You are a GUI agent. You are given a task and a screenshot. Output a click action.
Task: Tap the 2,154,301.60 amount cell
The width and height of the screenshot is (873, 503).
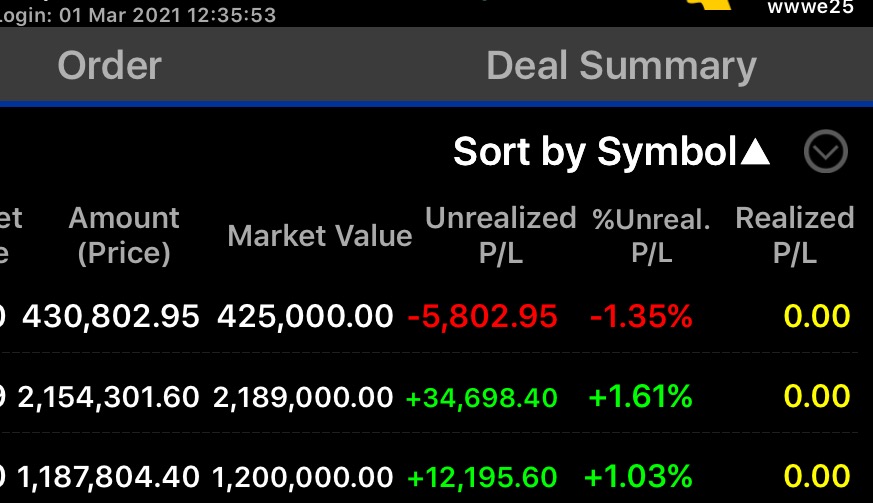pos(109,398)
